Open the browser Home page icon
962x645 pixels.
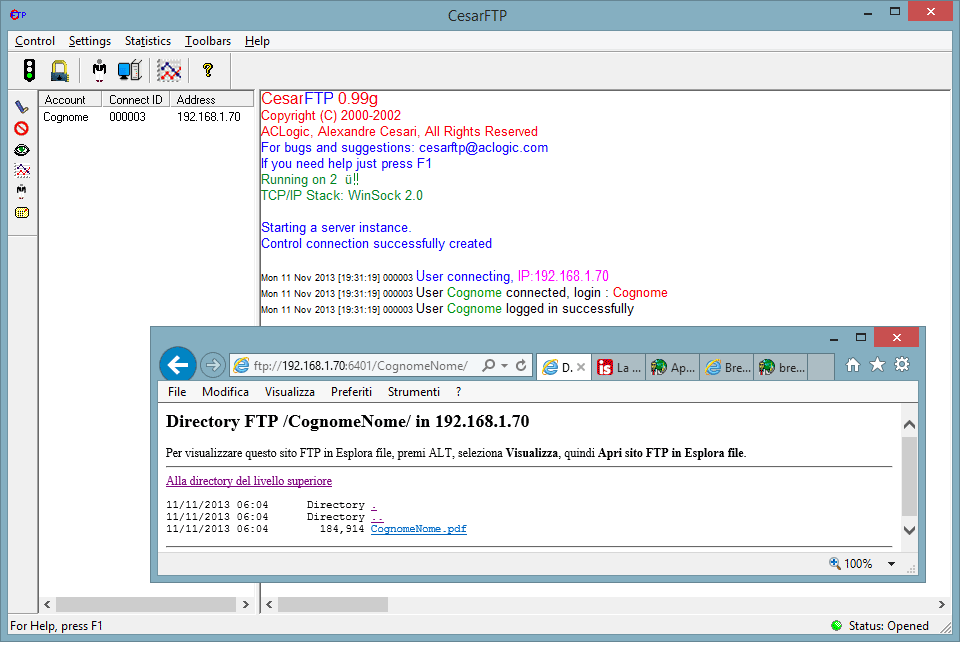click(x=853, y=365)
